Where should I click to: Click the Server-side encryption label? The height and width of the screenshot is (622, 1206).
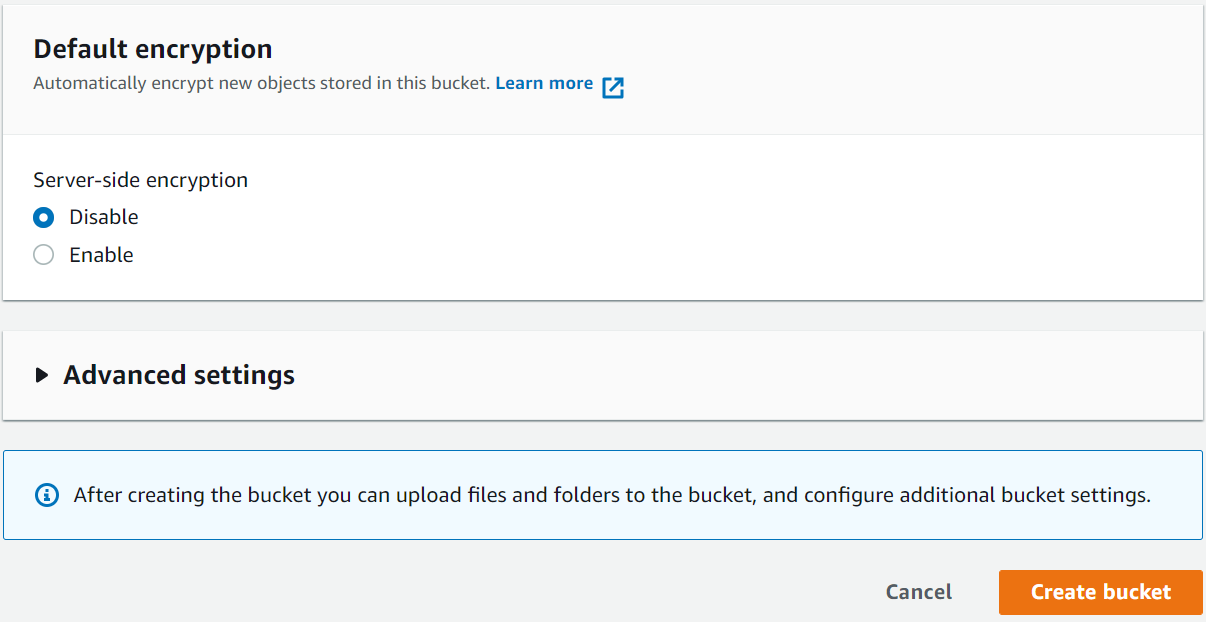[140, 179]
